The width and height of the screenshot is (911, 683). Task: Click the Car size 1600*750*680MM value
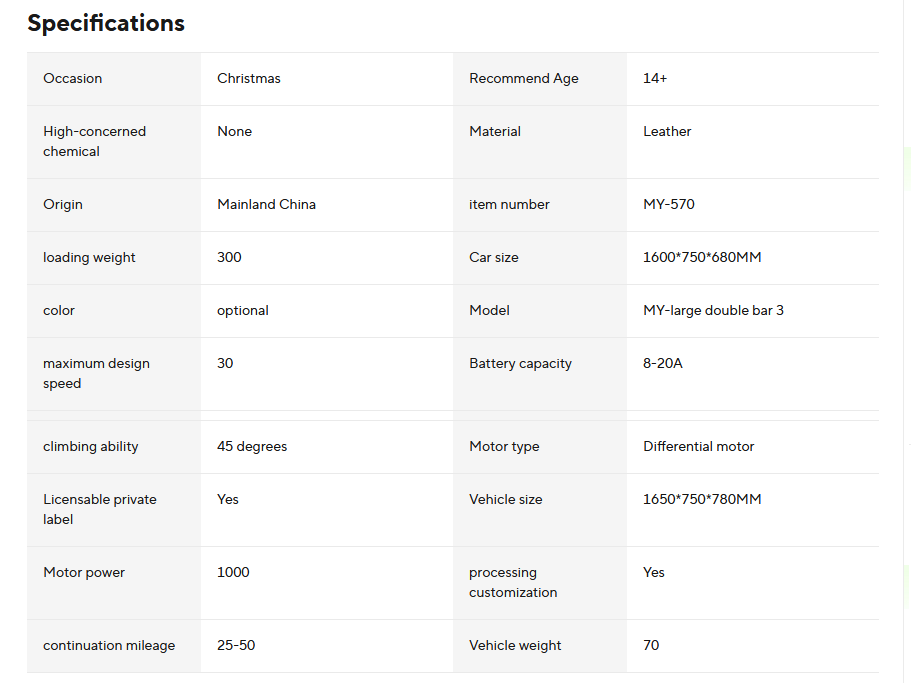click(x=702, y=258)
